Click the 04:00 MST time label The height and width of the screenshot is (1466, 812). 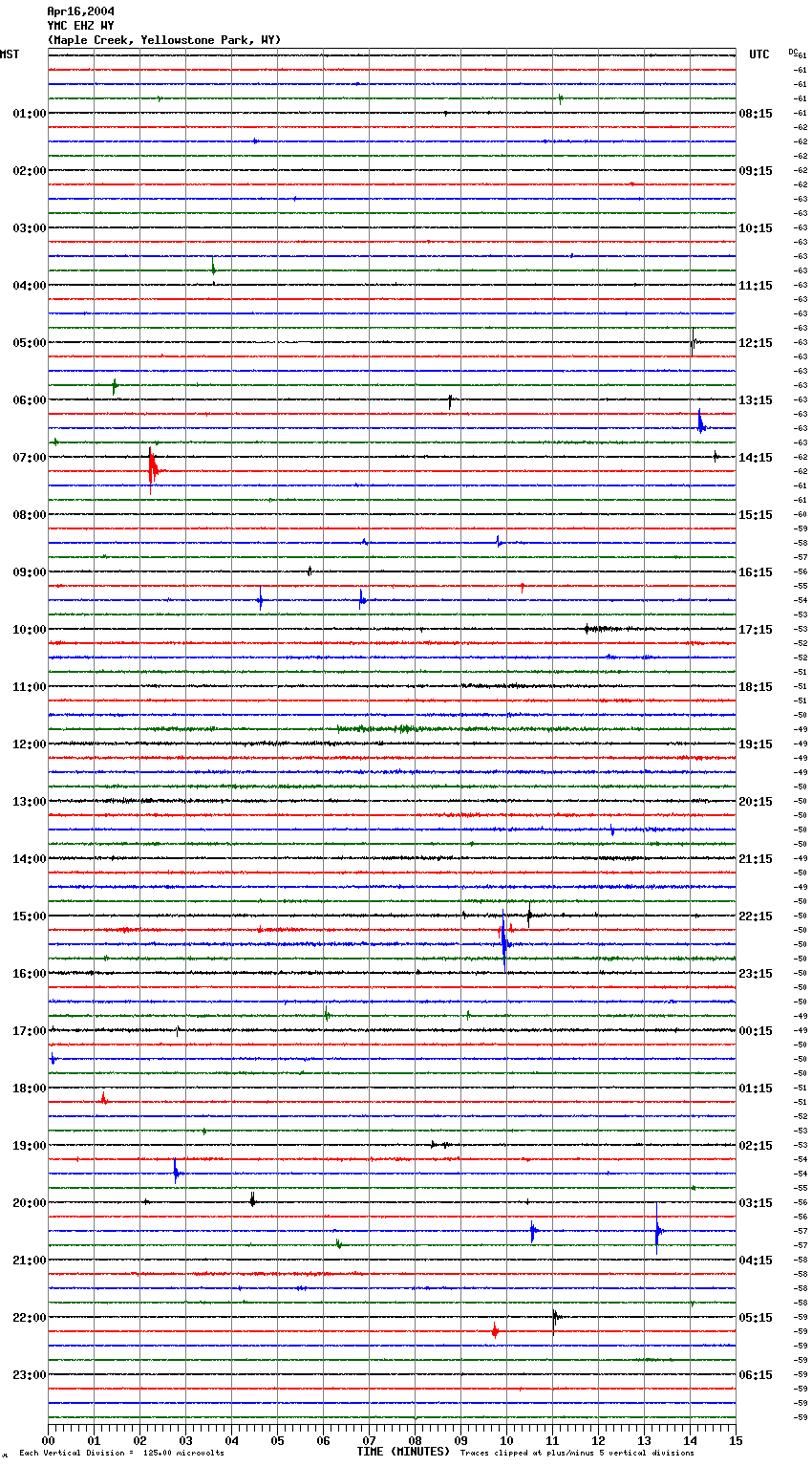(29, 286)
